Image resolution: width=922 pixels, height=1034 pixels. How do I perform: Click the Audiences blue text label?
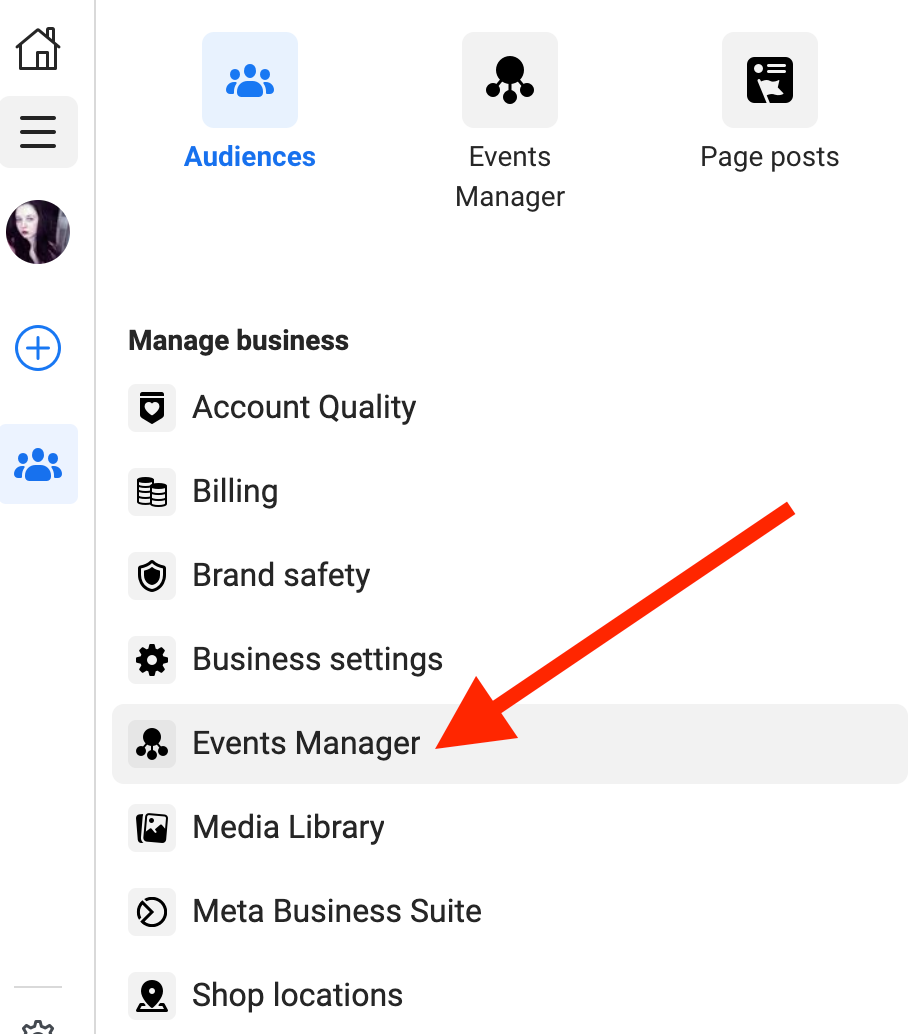tap(250, 157)
